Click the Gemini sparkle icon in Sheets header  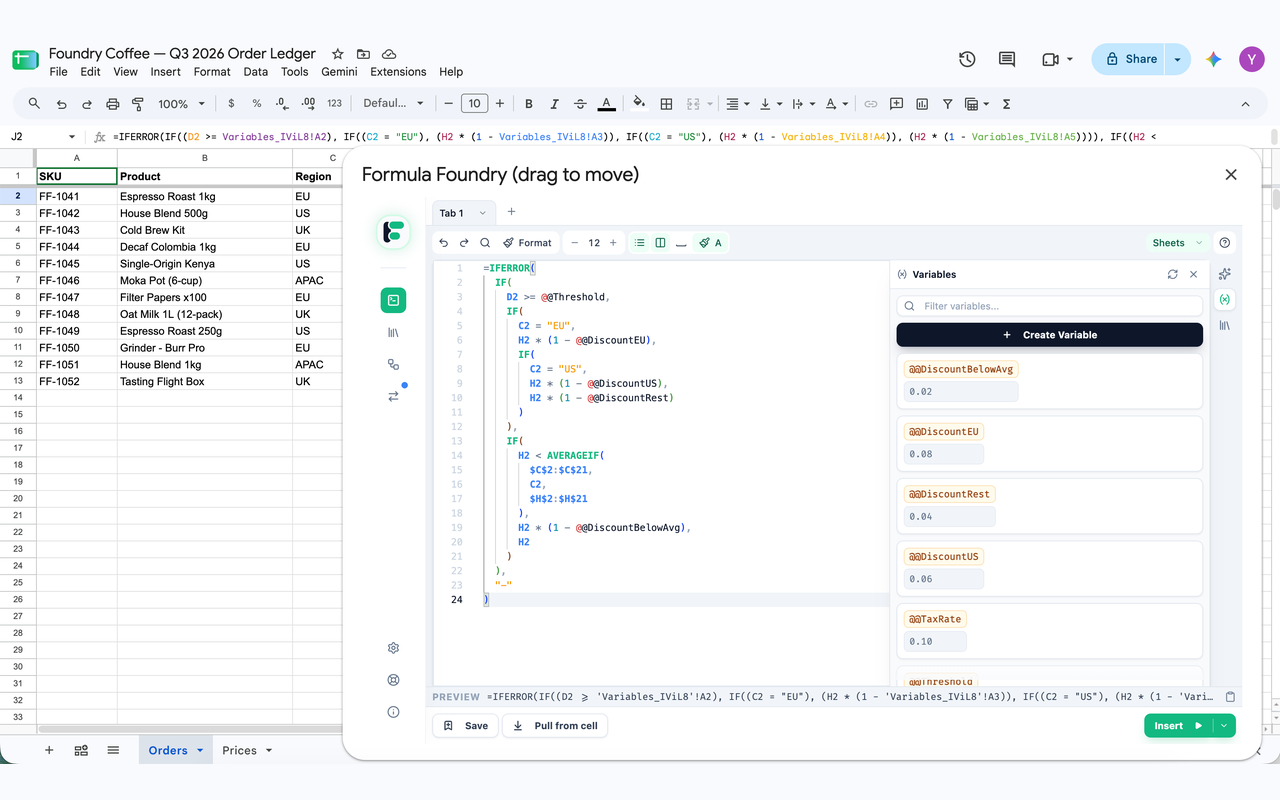point(1214,59)
